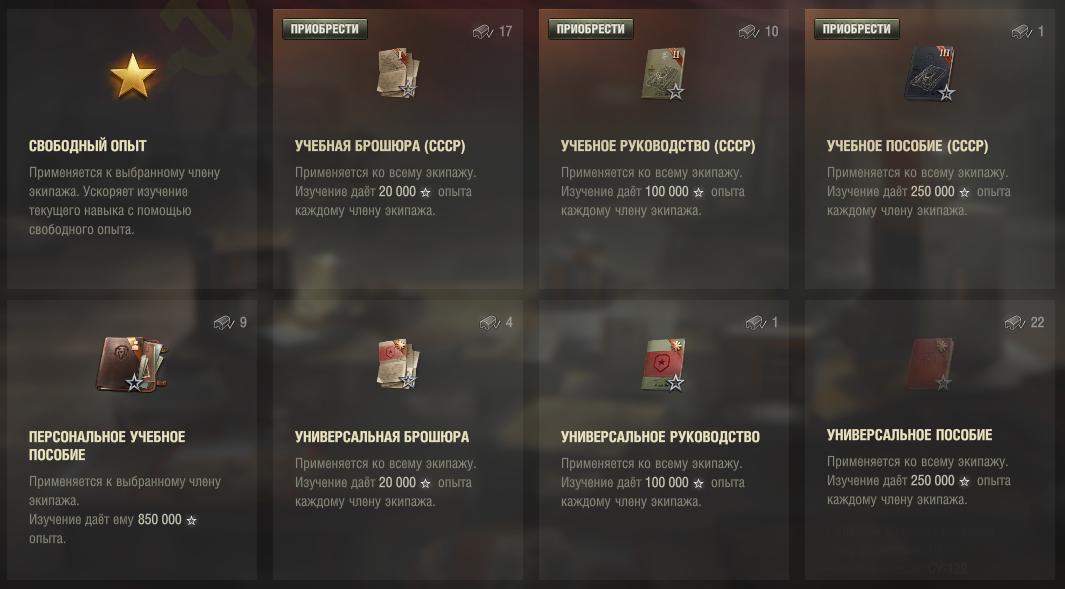Pick the Универсальная брошюра papers icon
Viewport: 1065px width, 589px height.
(398, 364)
